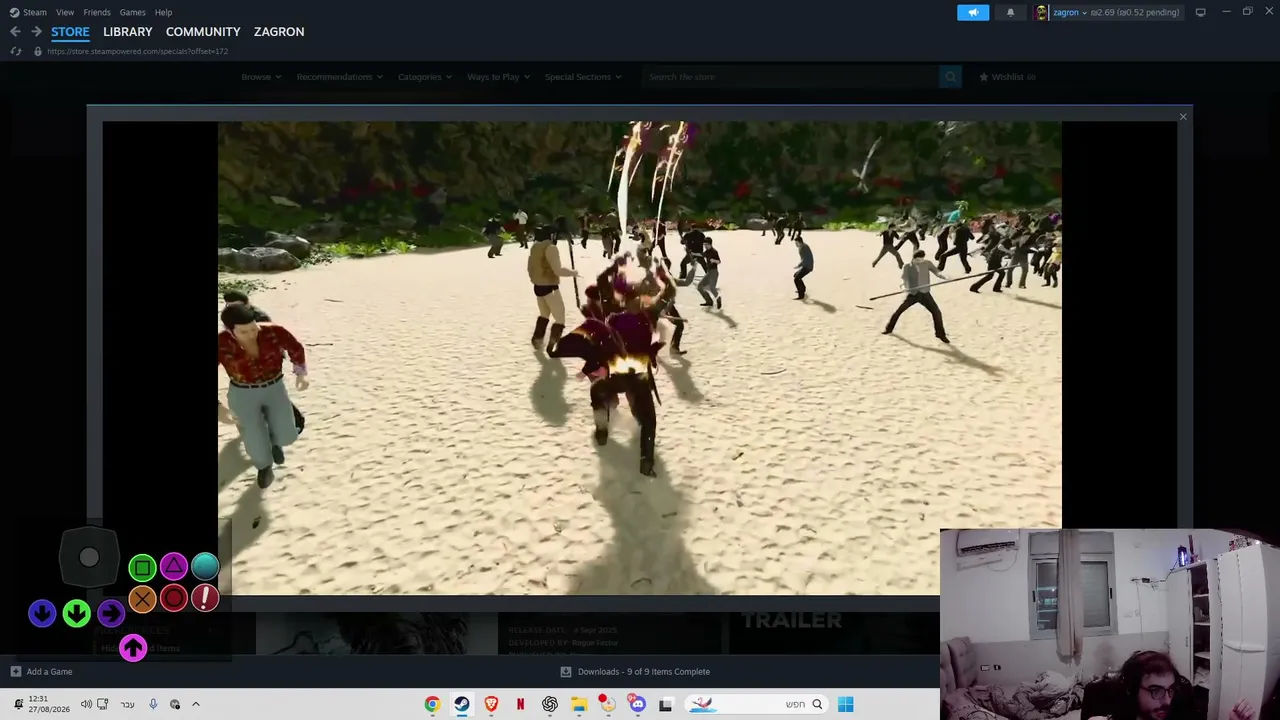Click the purple right-arrow overlay button
This screenshot has height=720, width=1280.
pyautogui.click(x=111, y=613)
